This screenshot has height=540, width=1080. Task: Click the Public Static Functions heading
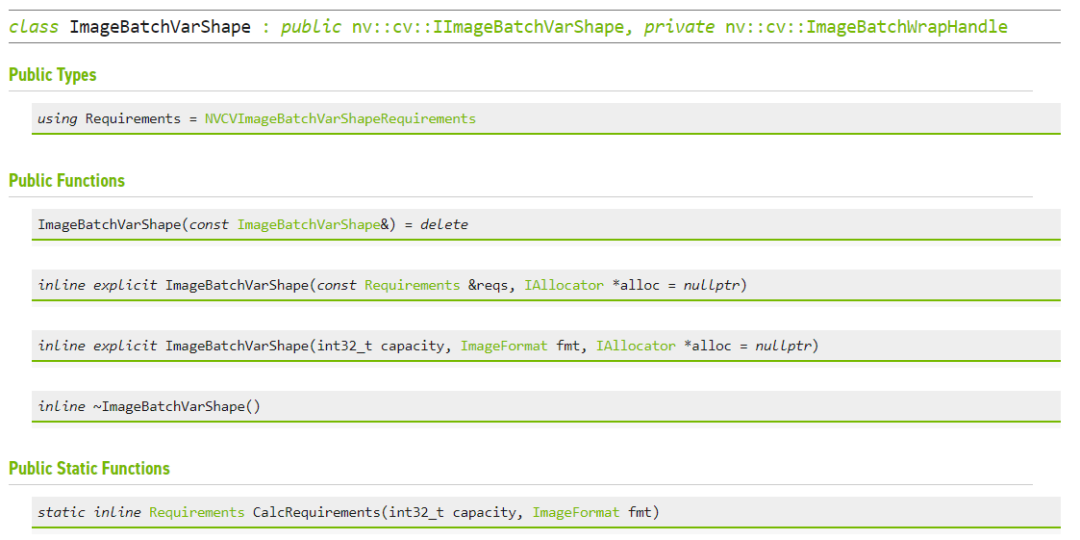click(89, 468)
